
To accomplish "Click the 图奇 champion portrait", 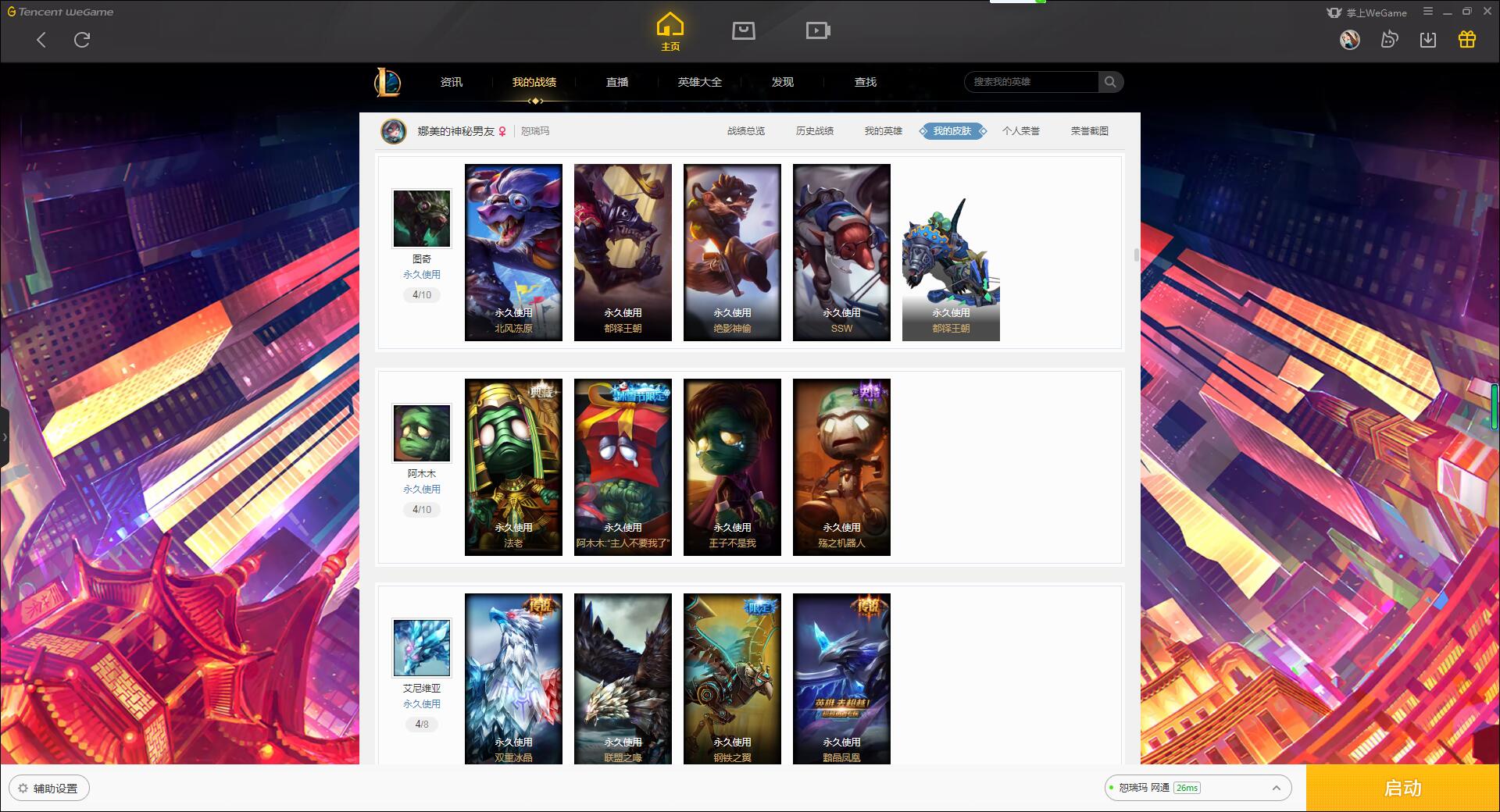I will tap(422, 219).
